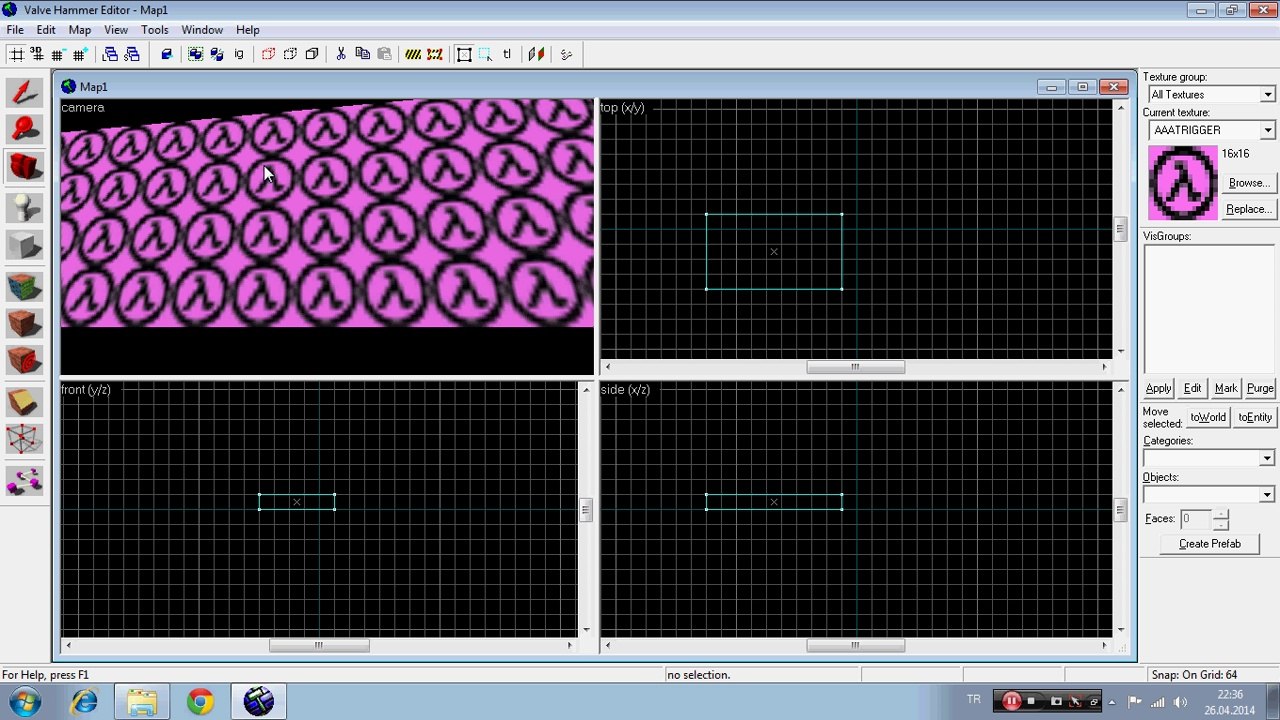
Task: Open the Edit menu
Action: (46, 30)
